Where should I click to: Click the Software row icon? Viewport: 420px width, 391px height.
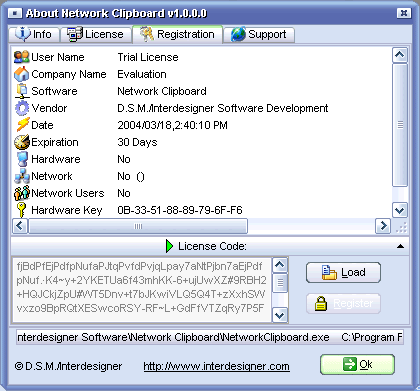click(x=22, y=91)
